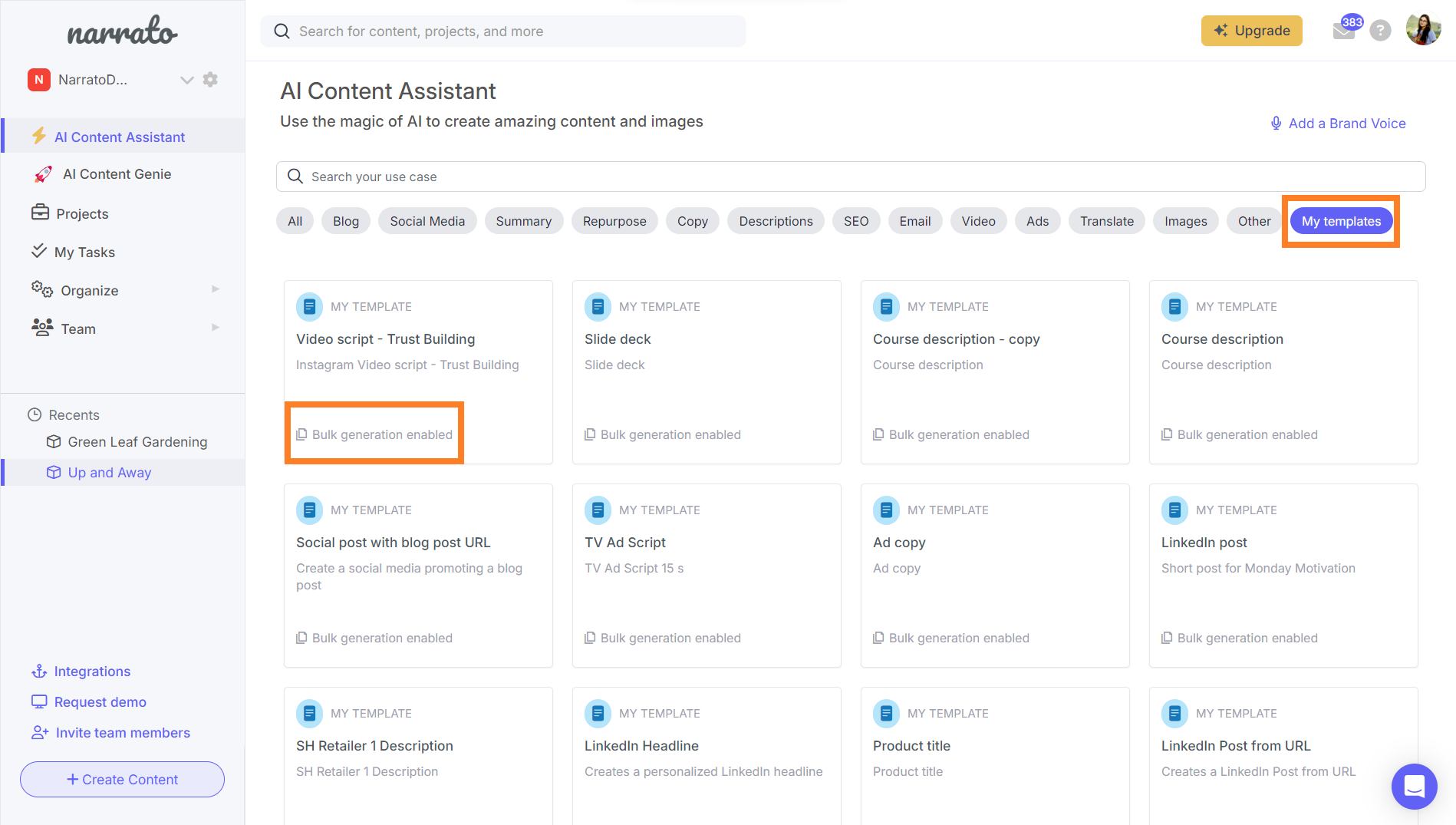Open the chat support bubble

[1414, 786]
